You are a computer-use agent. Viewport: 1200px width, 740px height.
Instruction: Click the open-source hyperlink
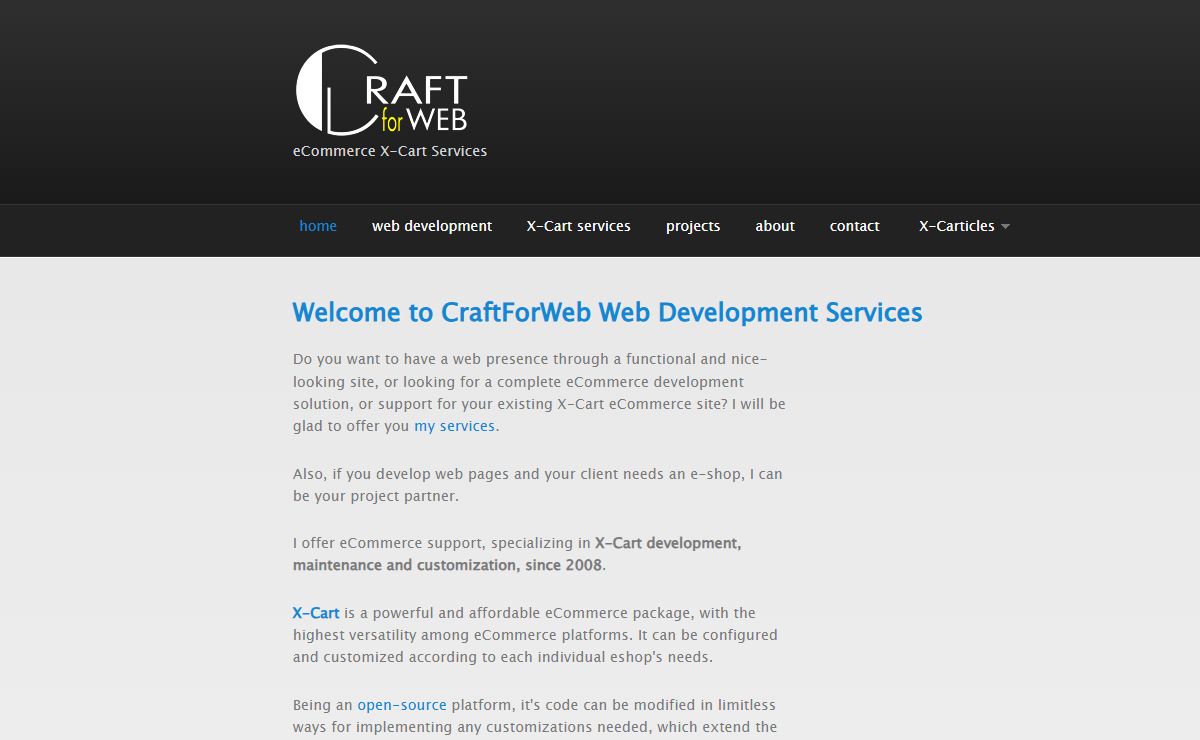402,705
